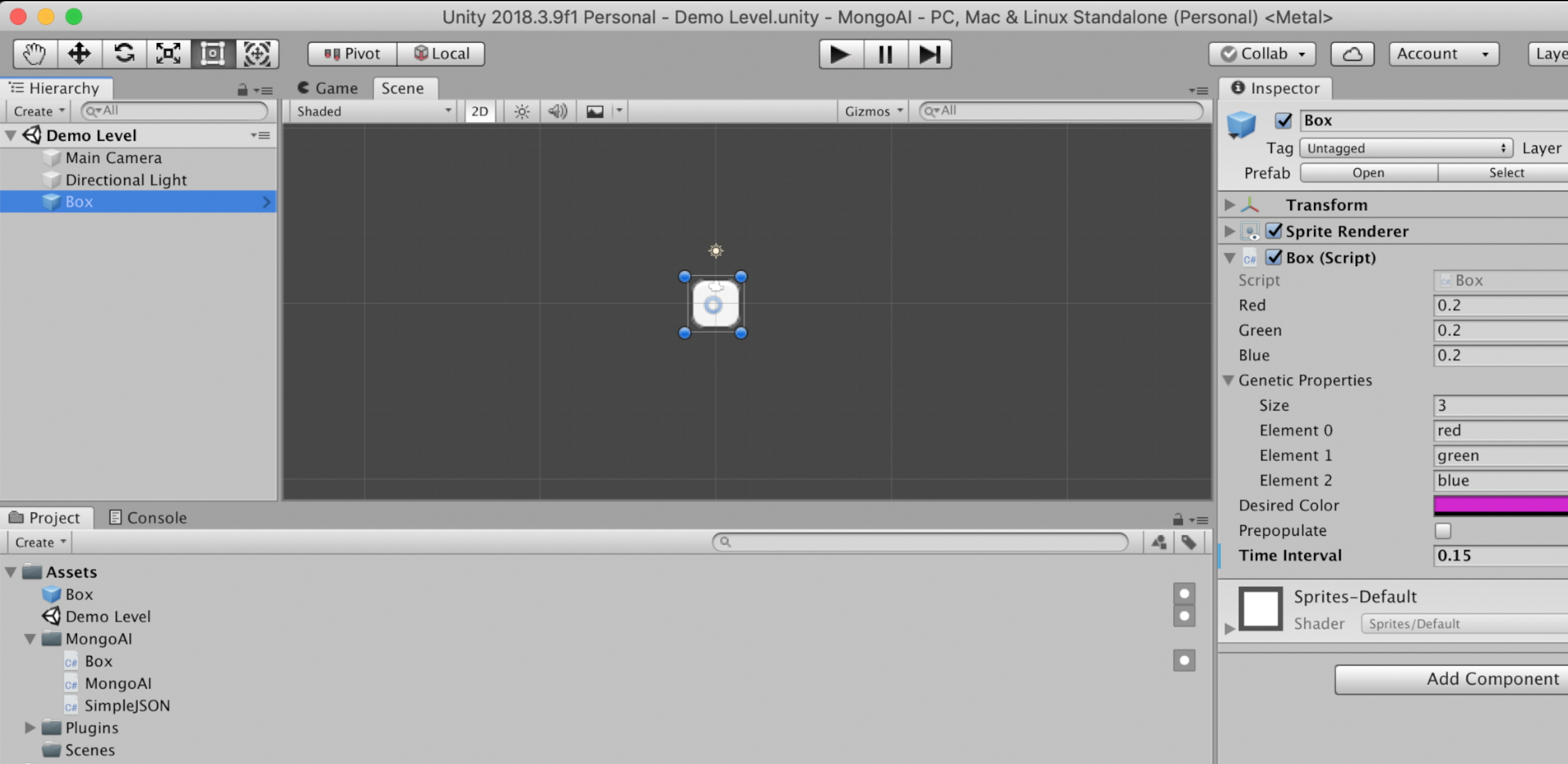This screenshot has width=1568, height=764.
Task: Mute scene audio speaker icon
Action: (557, 111)
